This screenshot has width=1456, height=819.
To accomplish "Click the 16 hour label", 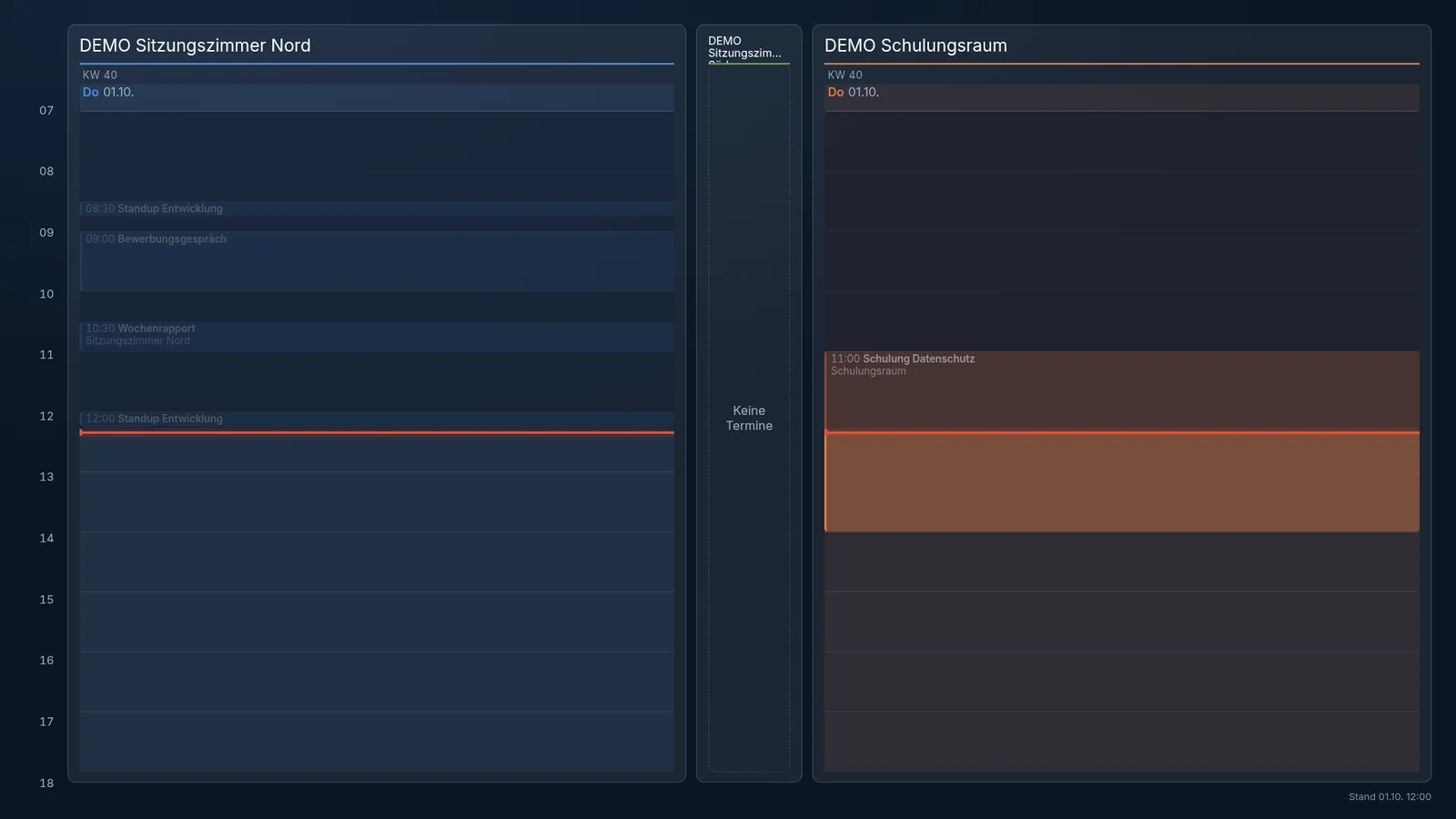I will coord(46,661).
